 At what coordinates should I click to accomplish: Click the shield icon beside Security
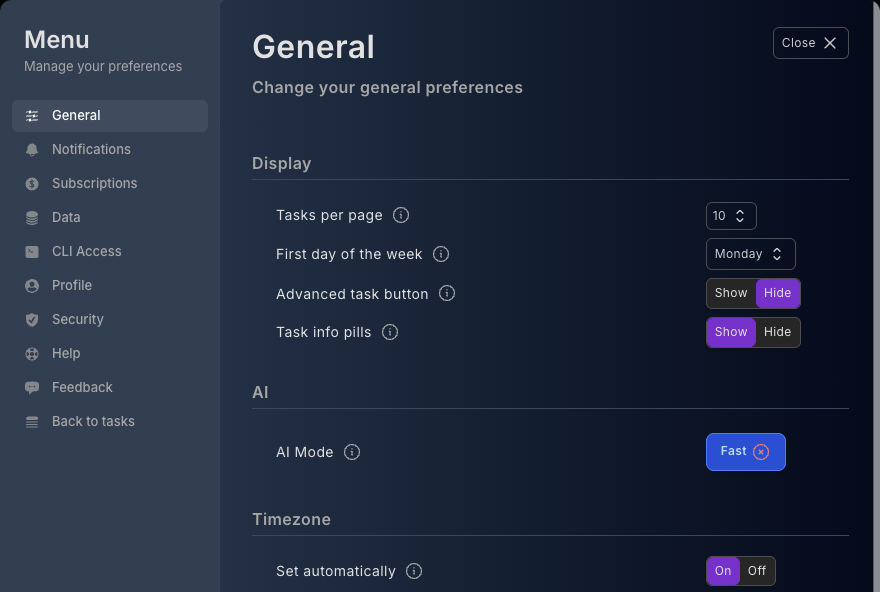pyautogui.click(x=32, y=320)
